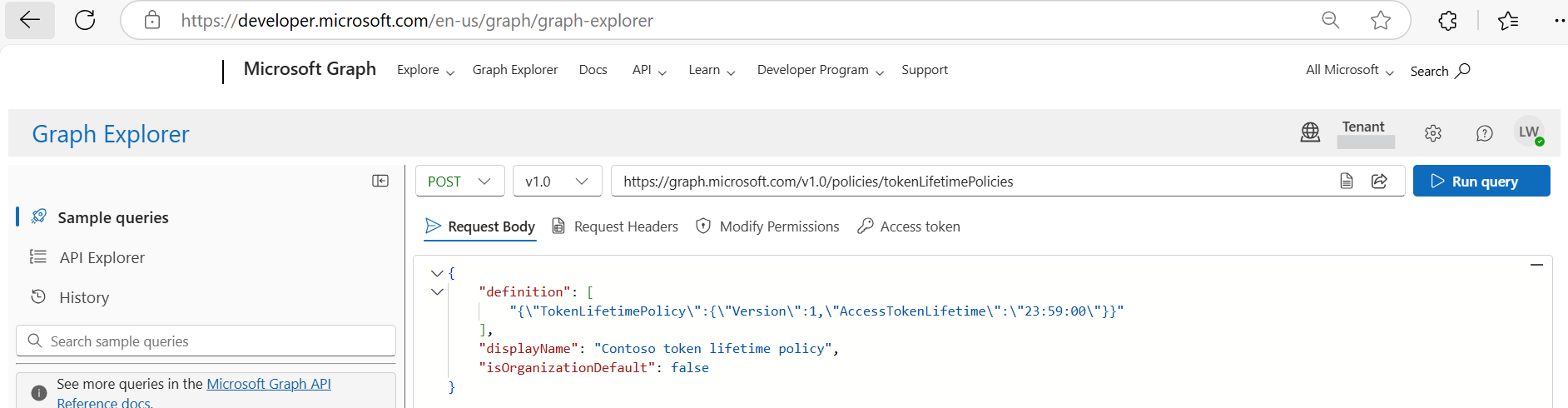This screenshot has height=408, width=1568.
Task: Collapse the root JSON object chevron
Action: [x=437, y=273]
